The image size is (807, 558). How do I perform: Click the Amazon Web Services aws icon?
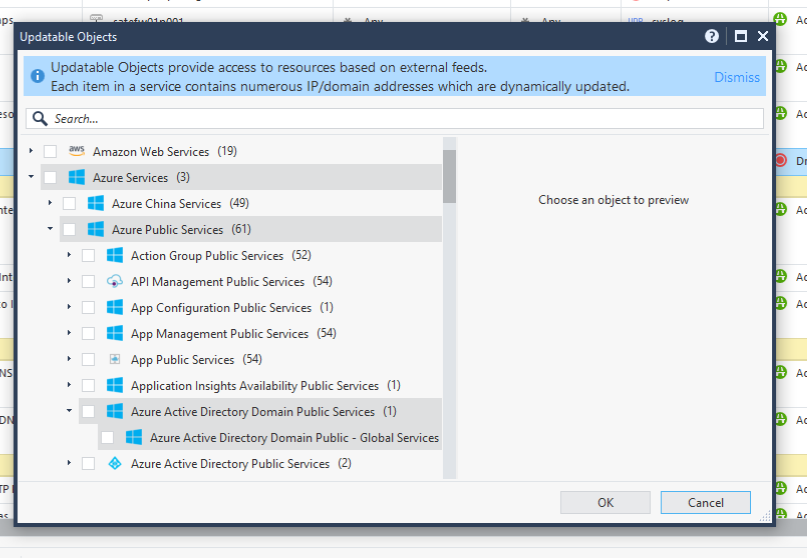pos(77,151)
